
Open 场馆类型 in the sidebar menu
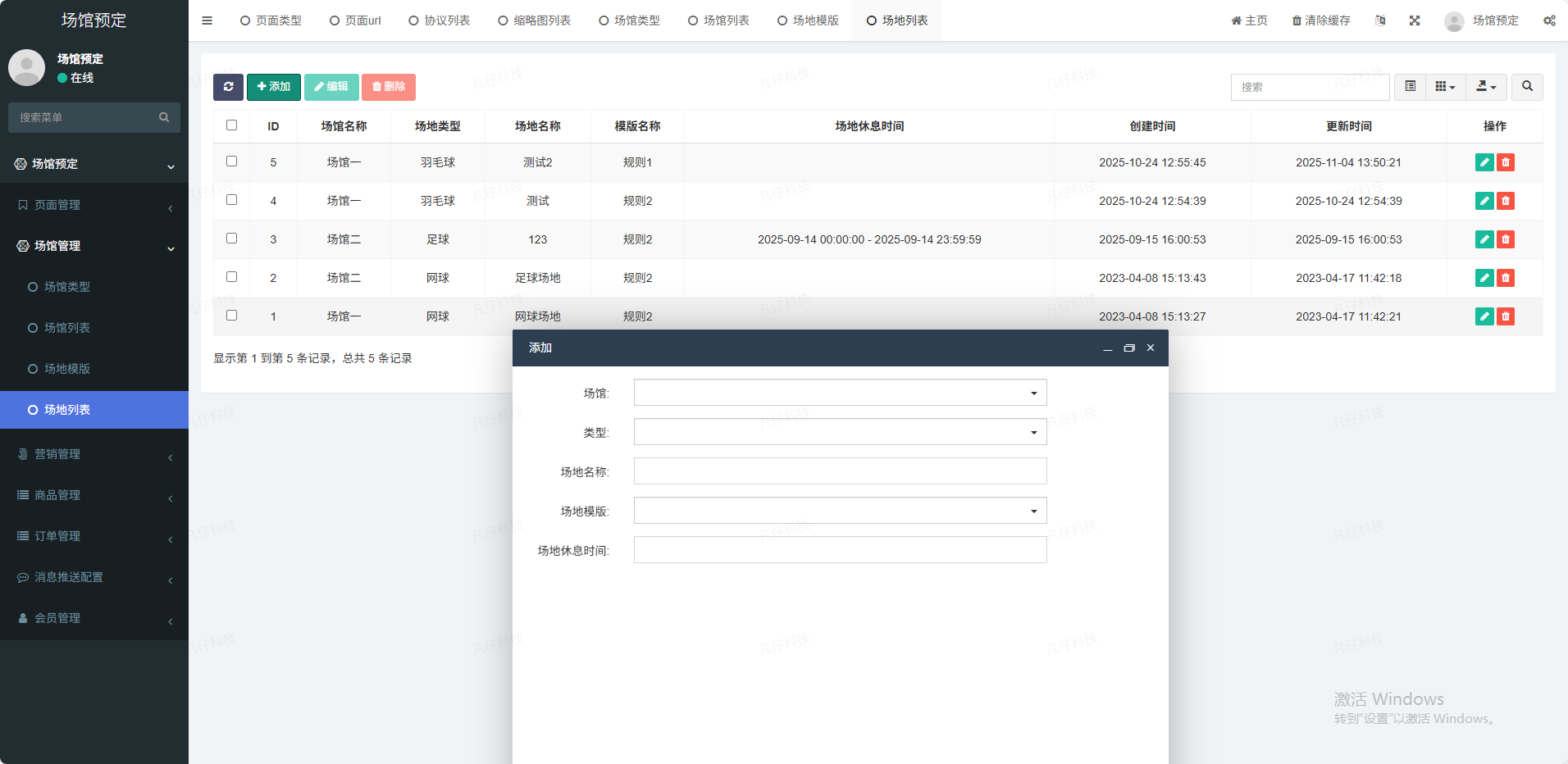pos(67,287)
